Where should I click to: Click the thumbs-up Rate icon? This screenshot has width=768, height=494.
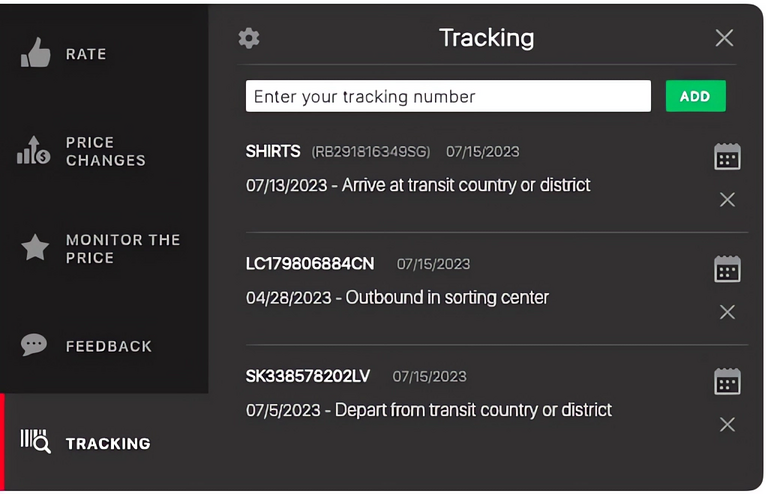click(35, 53)
